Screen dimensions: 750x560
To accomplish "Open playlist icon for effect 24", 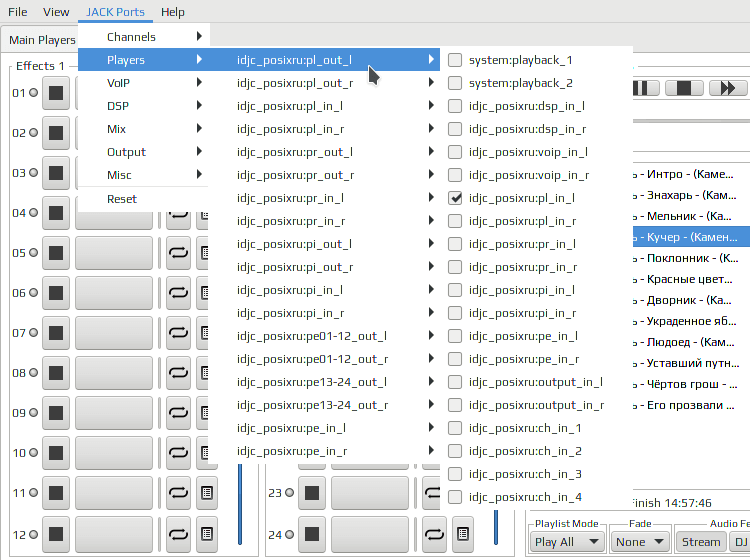I will pos(463,533).
